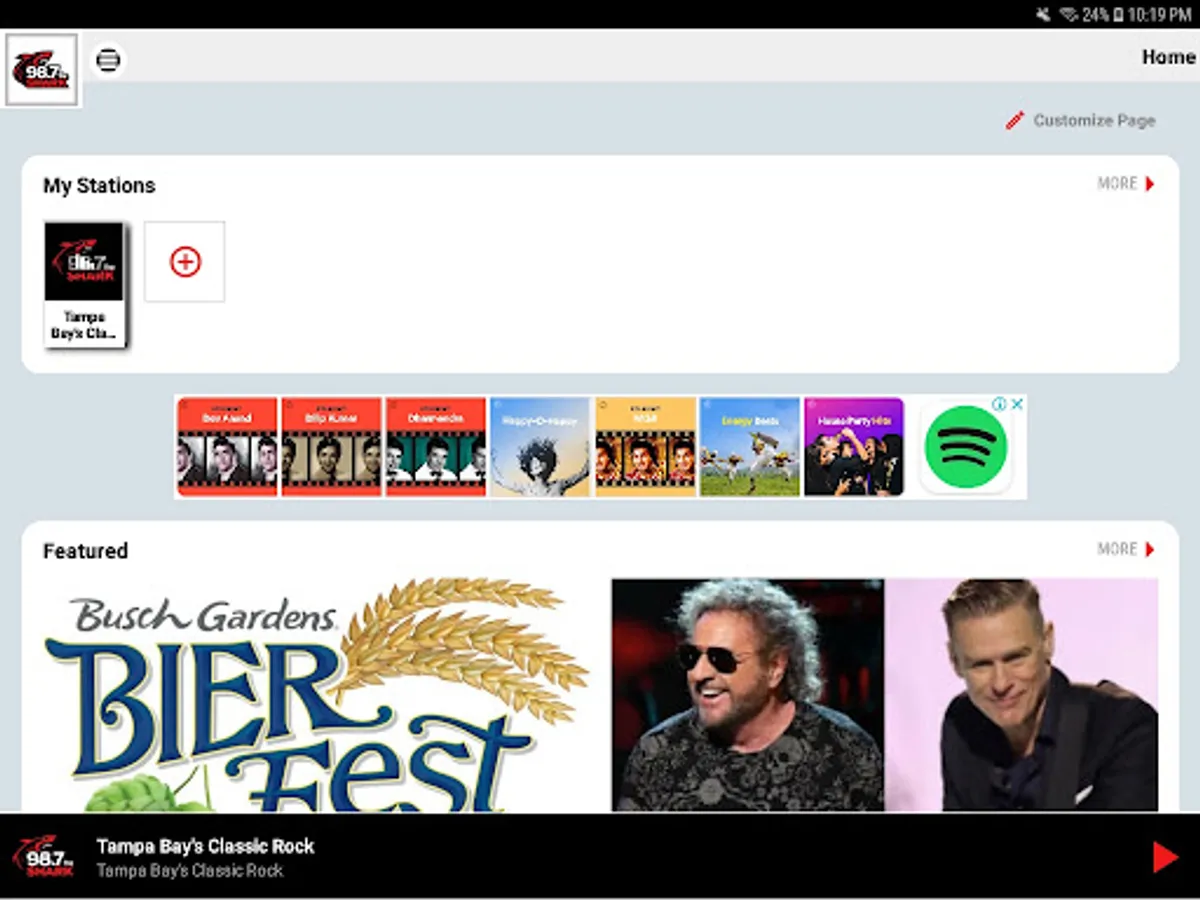
Task: Open Busch Gardens Bier Fest feature
Action: [x=317, y=695]
